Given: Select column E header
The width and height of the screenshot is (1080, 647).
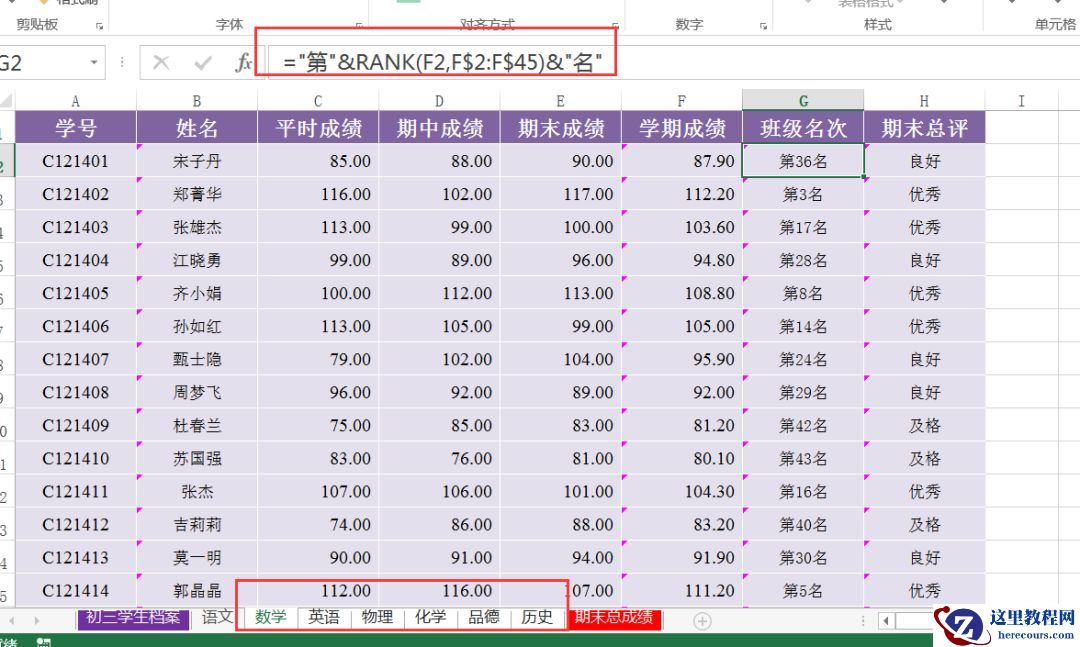Looking at the screenshot, I should [x=561, y=101].
